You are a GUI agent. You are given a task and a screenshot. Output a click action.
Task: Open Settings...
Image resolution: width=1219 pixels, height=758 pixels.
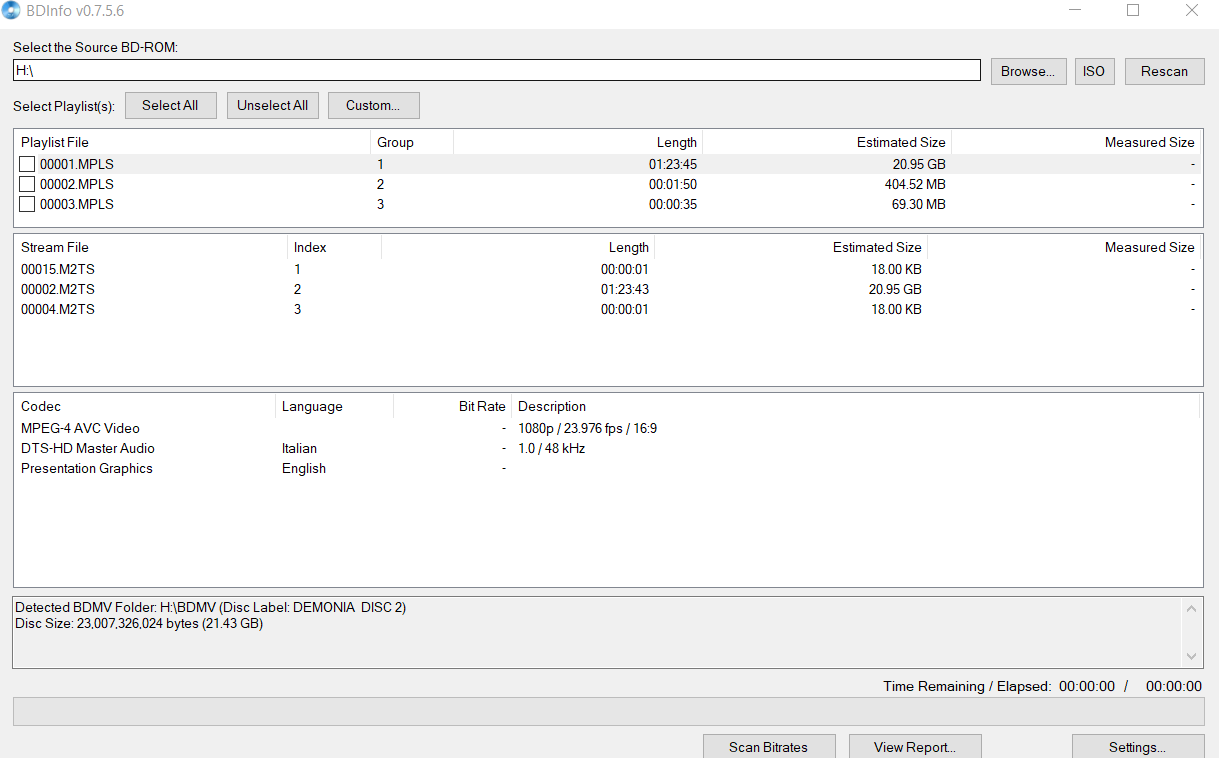1137,746
